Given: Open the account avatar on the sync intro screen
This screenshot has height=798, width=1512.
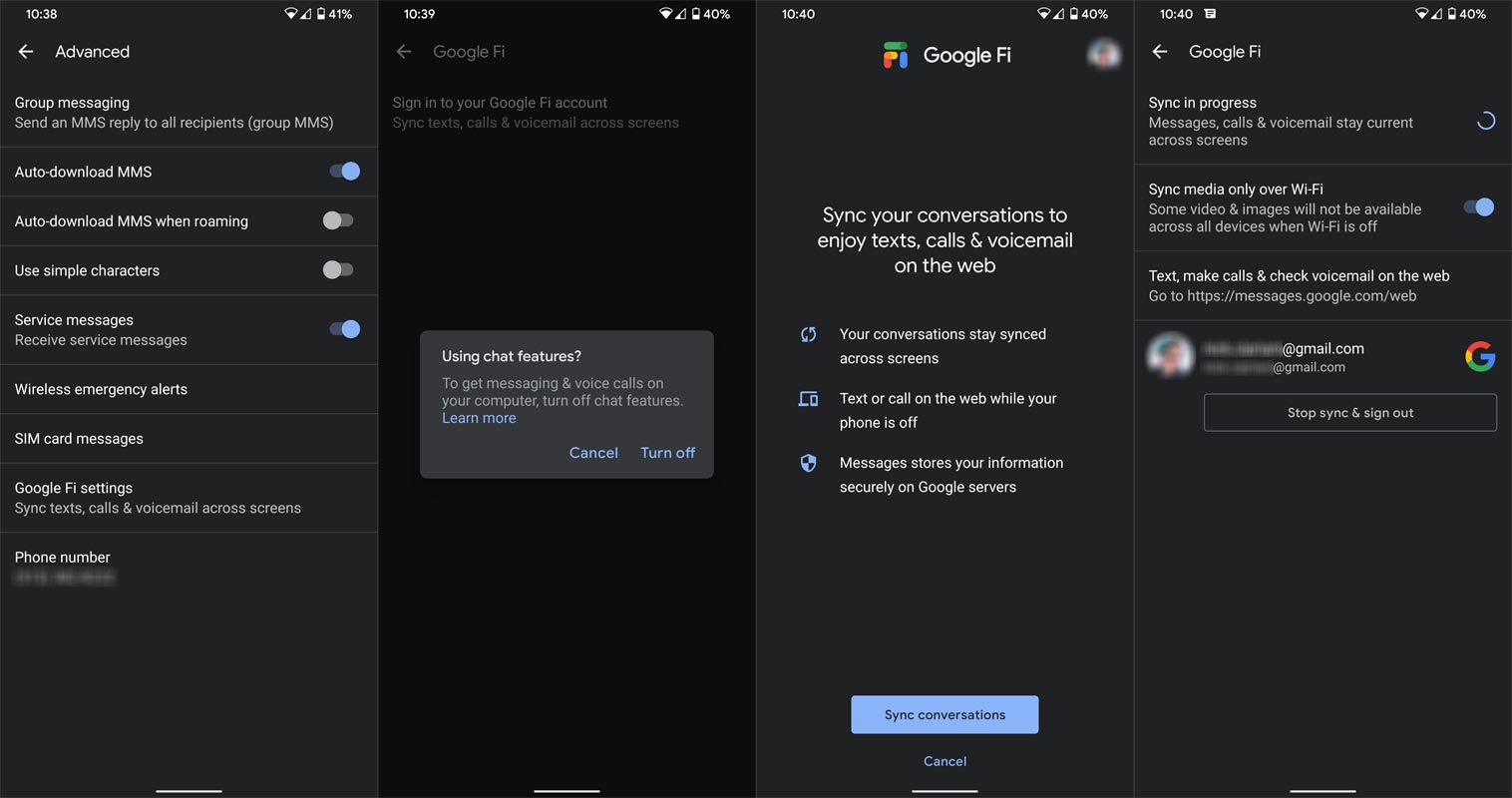Looking at the screenshot, I should 1104,54.
